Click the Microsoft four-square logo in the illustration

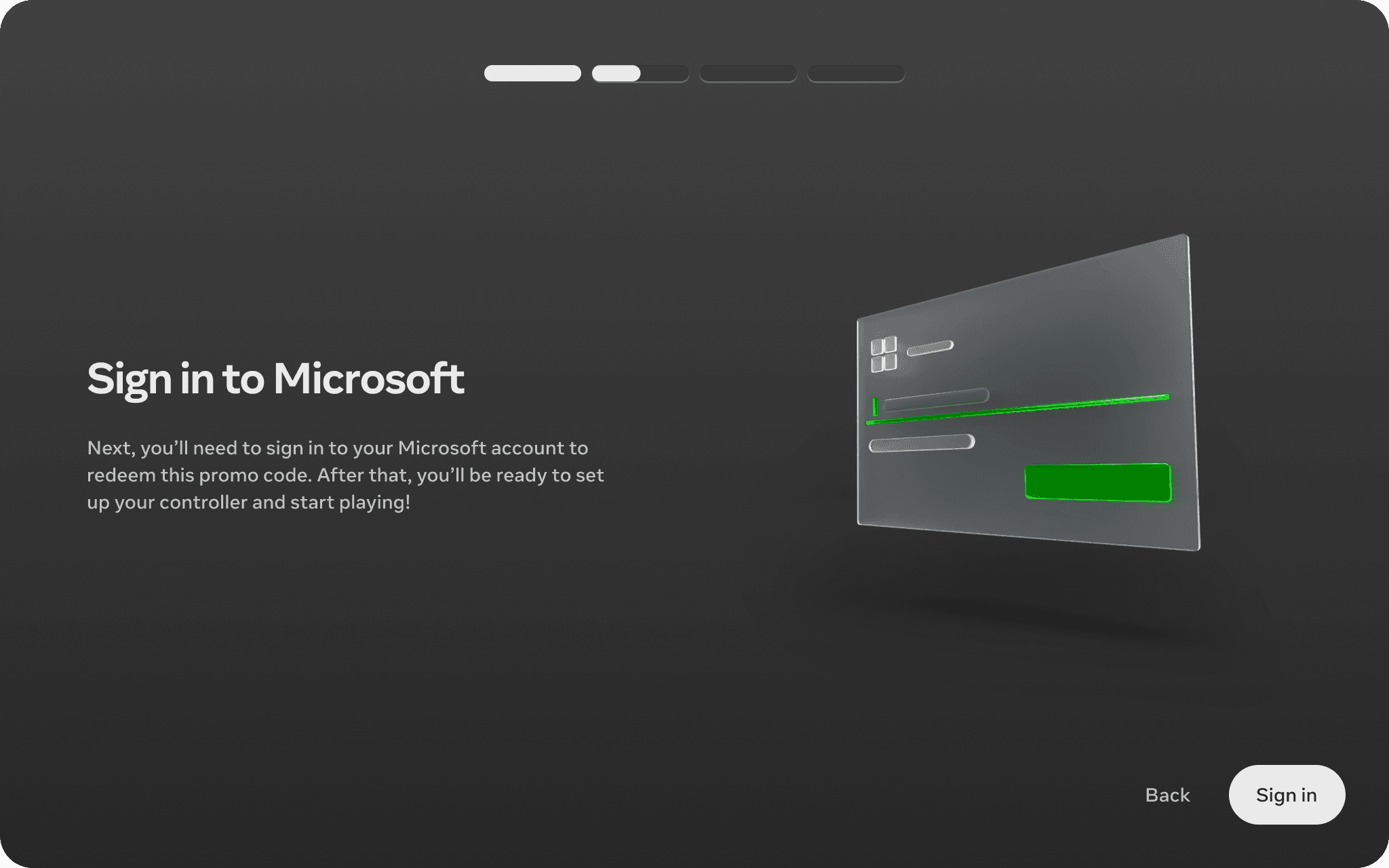(x=884, y=355)
